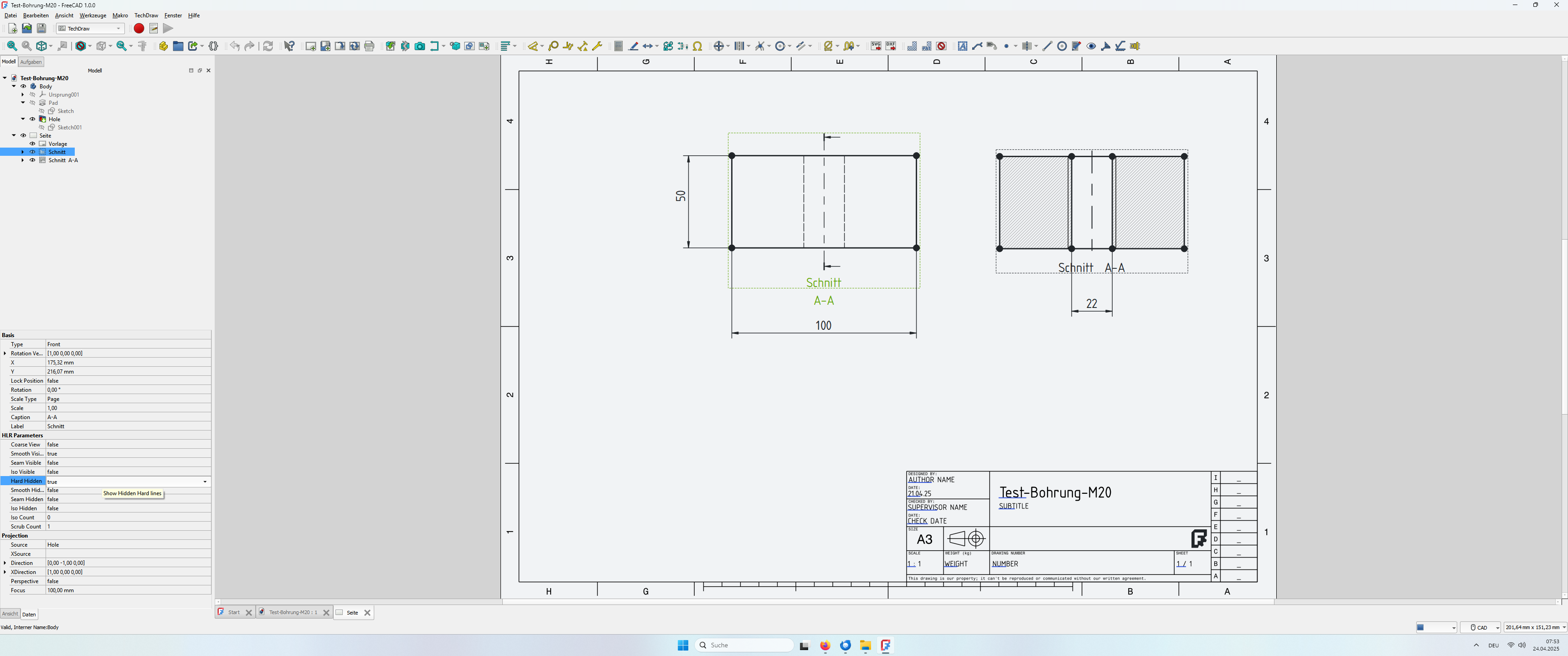Screen dimensions: 1568x656
Task: Open the Hard Hidden value dropdown
Action: (x=205, y=482)
